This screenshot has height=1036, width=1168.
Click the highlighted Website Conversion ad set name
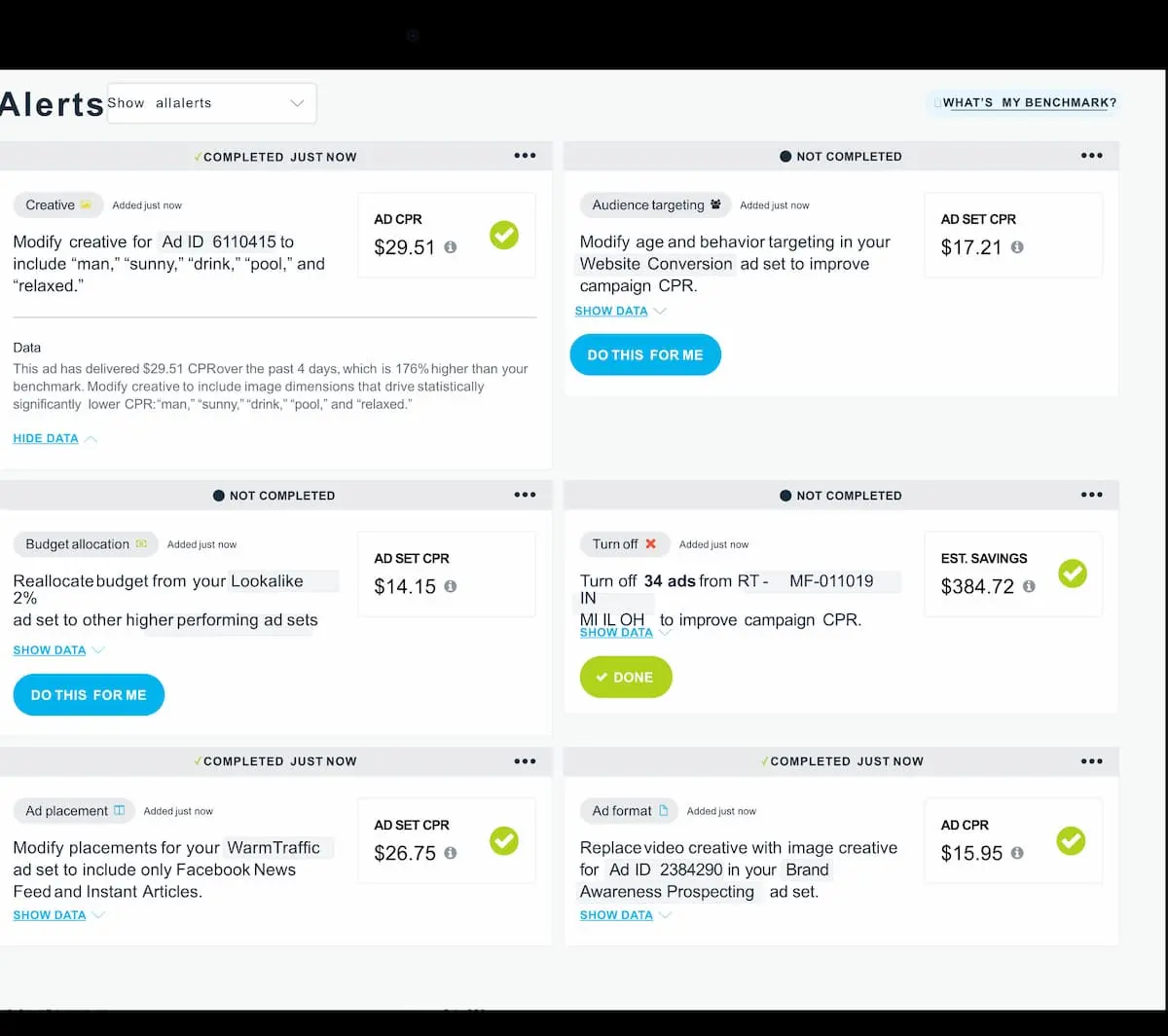pyautogui.click(x=656, y=264)
